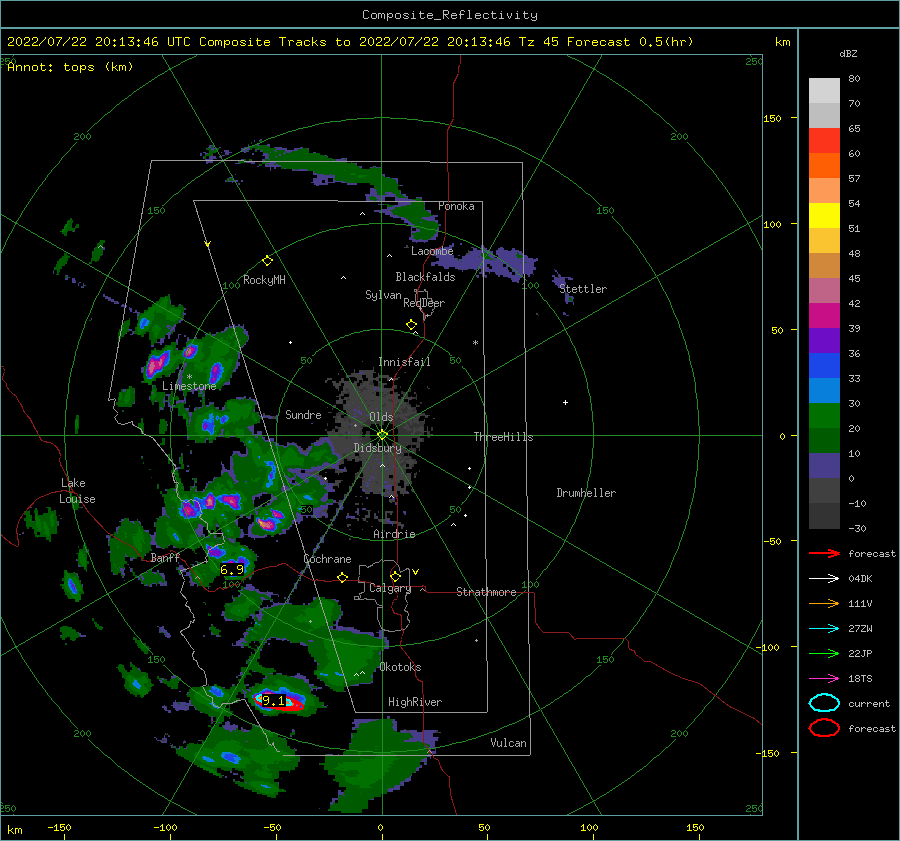The image size is (900, 841).
Task: Click the RedDeer city label
Action: click(x=424, y=303)
